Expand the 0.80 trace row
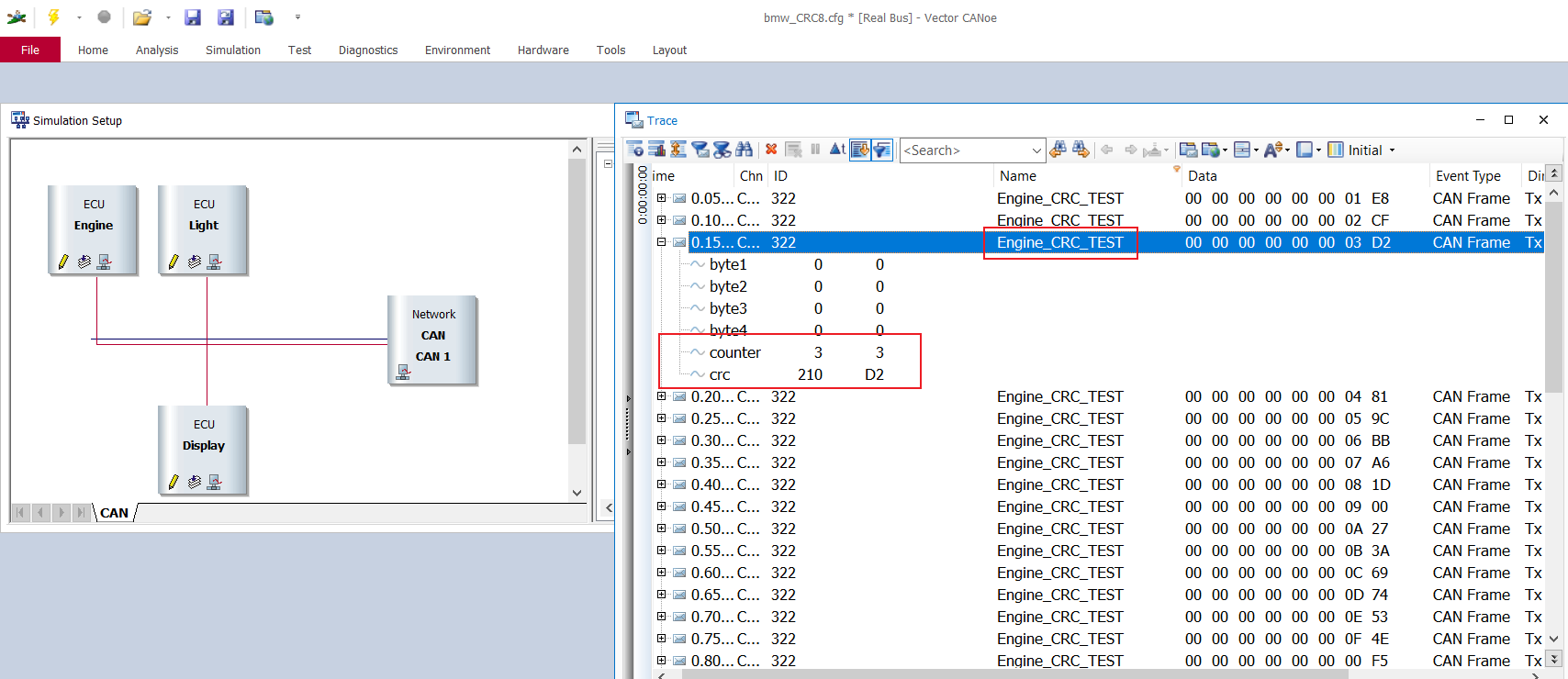The image size is (1568, 679). (x=661, y=661)
